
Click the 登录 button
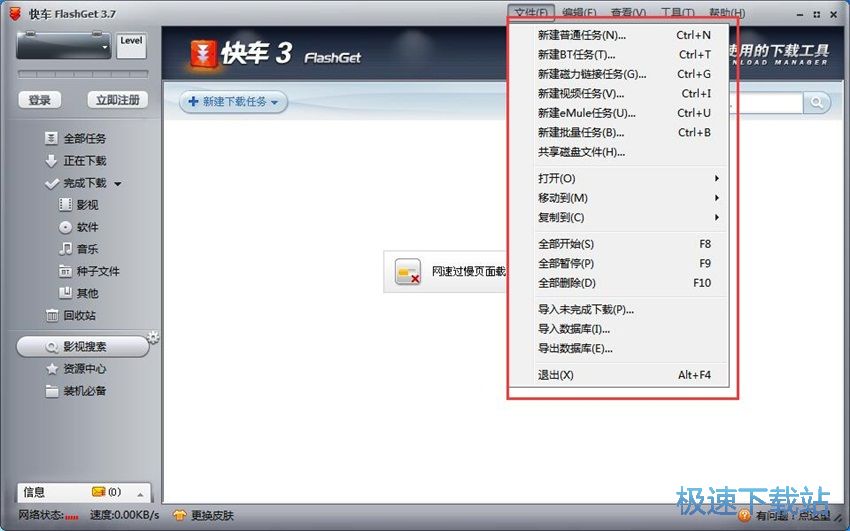[40, 100]
